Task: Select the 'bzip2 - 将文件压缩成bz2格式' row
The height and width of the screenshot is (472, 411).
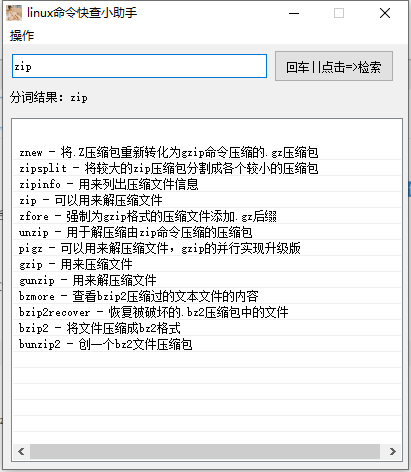Action: (x=207, y=328)
